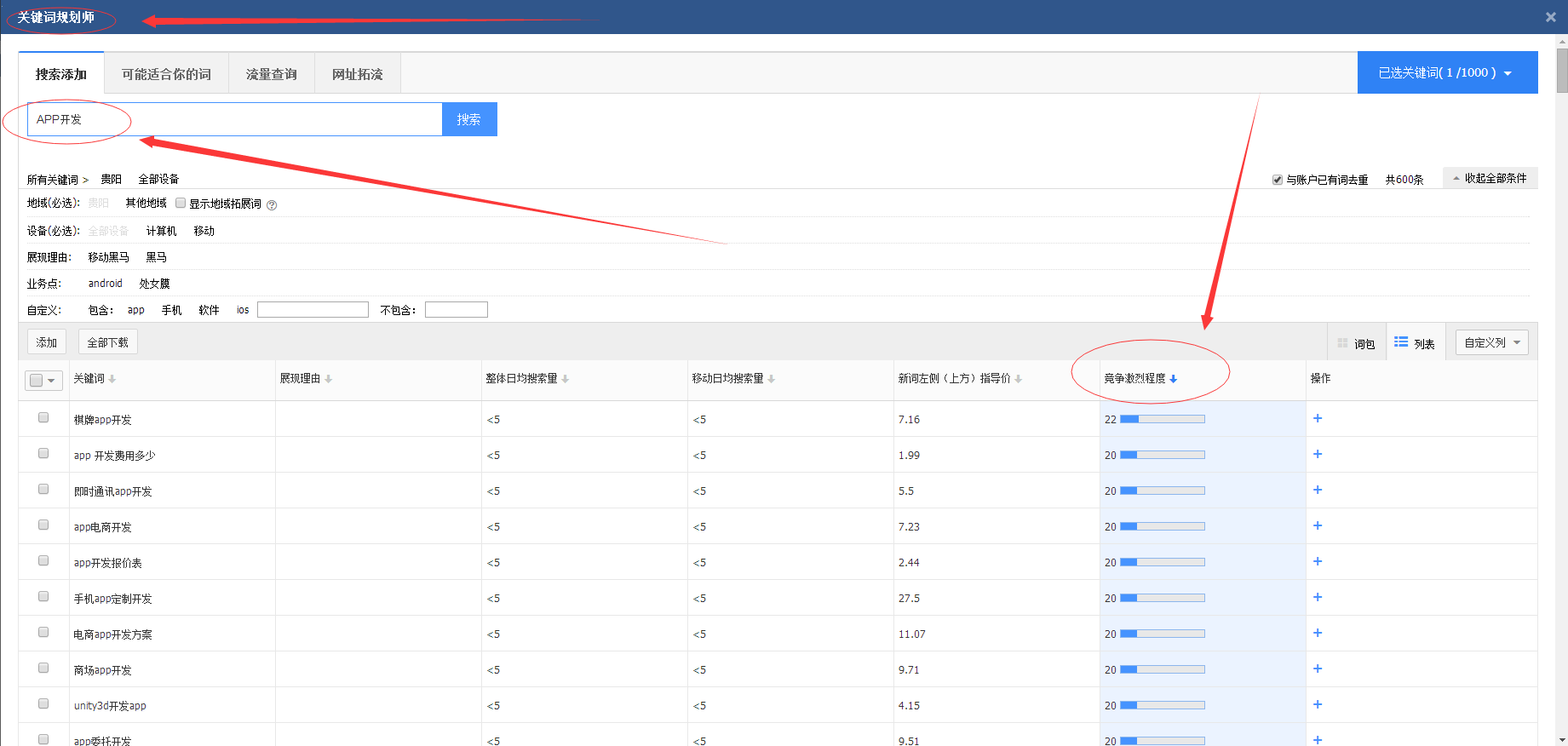
Task: Add keyword 即时通讯app开发 with plus icon
Action: tap(1318, 490)
